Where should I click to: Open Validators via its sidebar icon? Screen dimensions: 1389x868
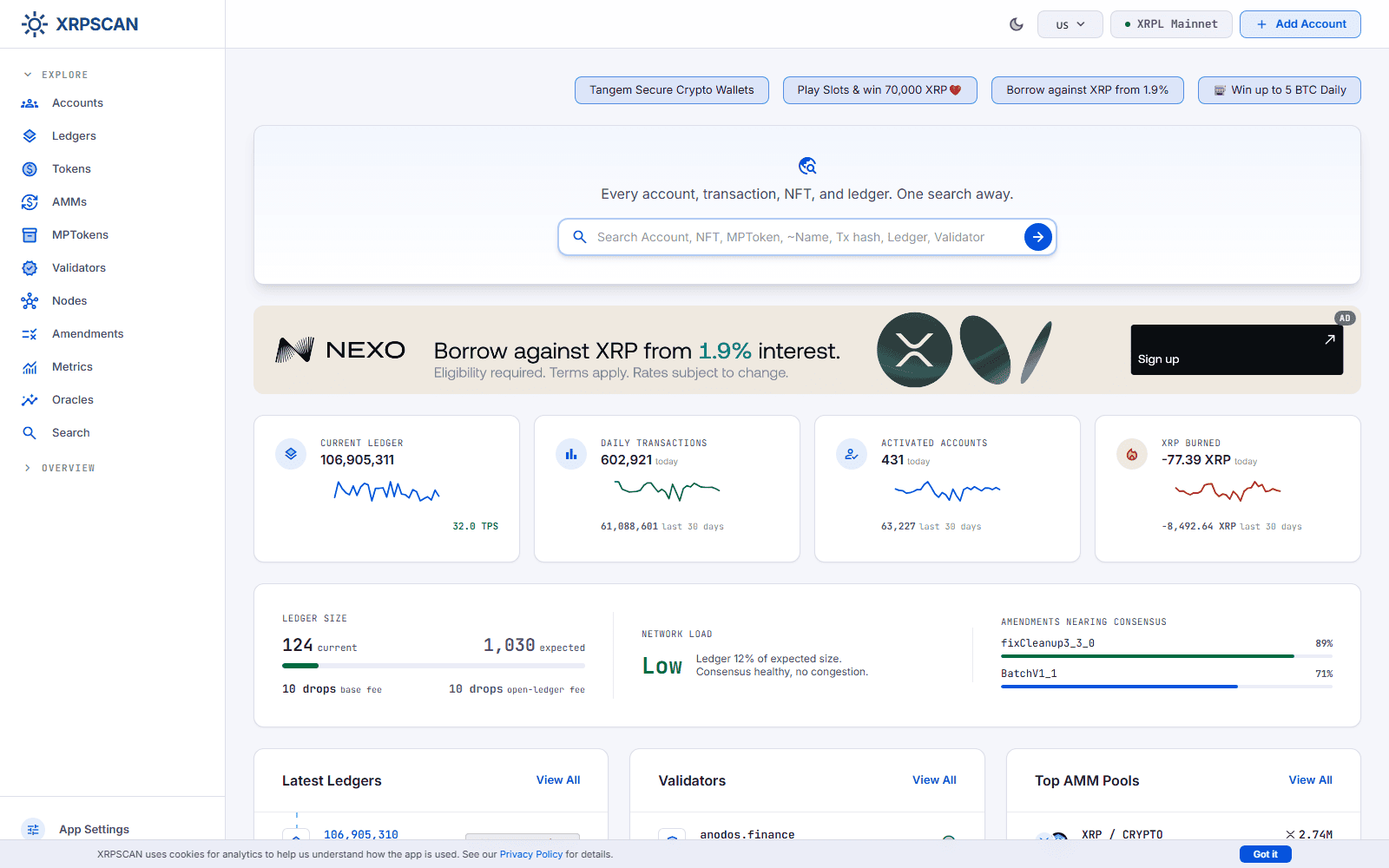coord(30,268)
